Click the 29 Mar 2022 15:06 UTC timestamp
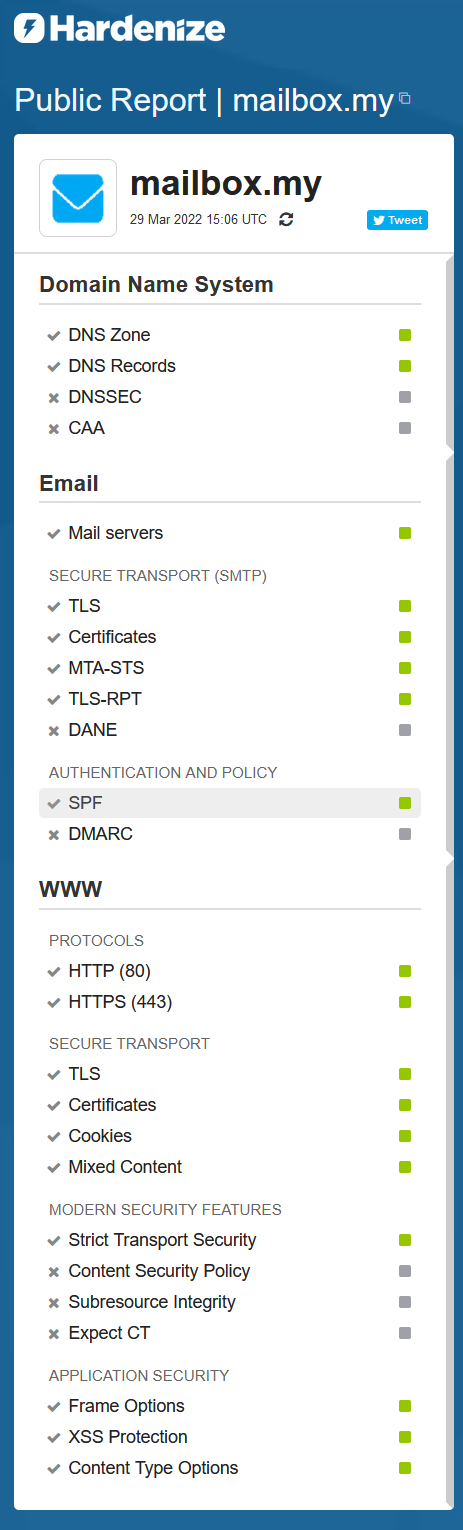463x1530 pixels. point(198,219)
